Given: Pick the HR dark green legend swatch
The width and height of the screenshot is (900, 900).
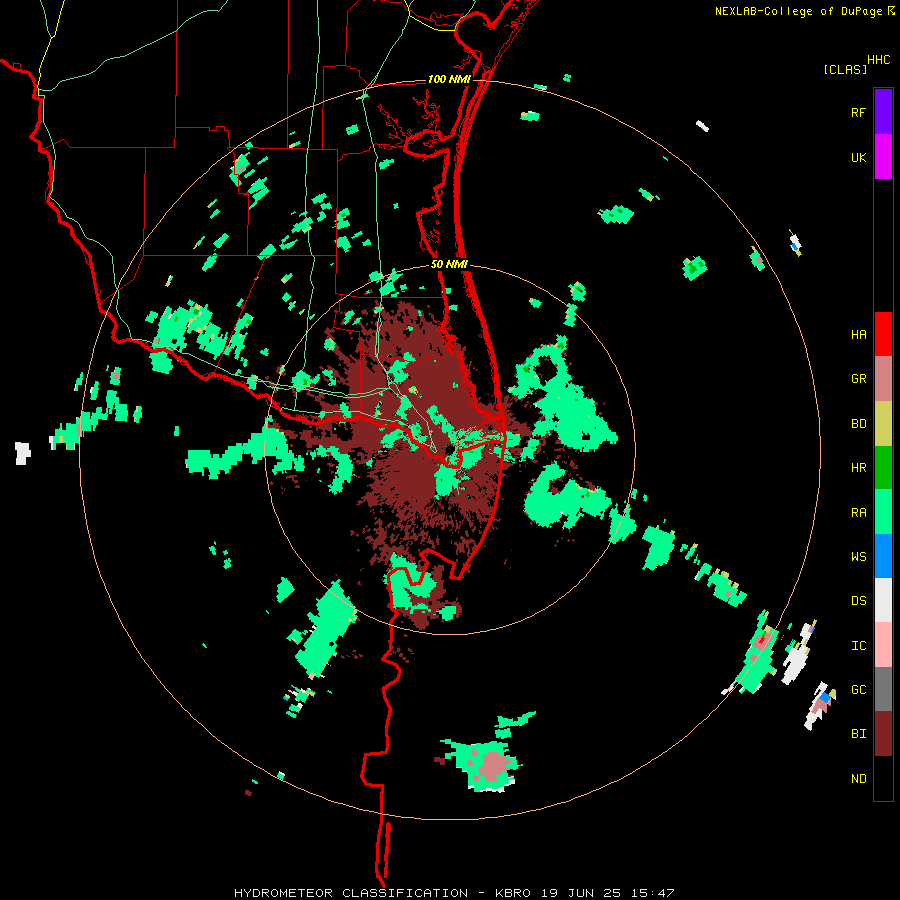Looking at the screenshot, I should (883, 468).
